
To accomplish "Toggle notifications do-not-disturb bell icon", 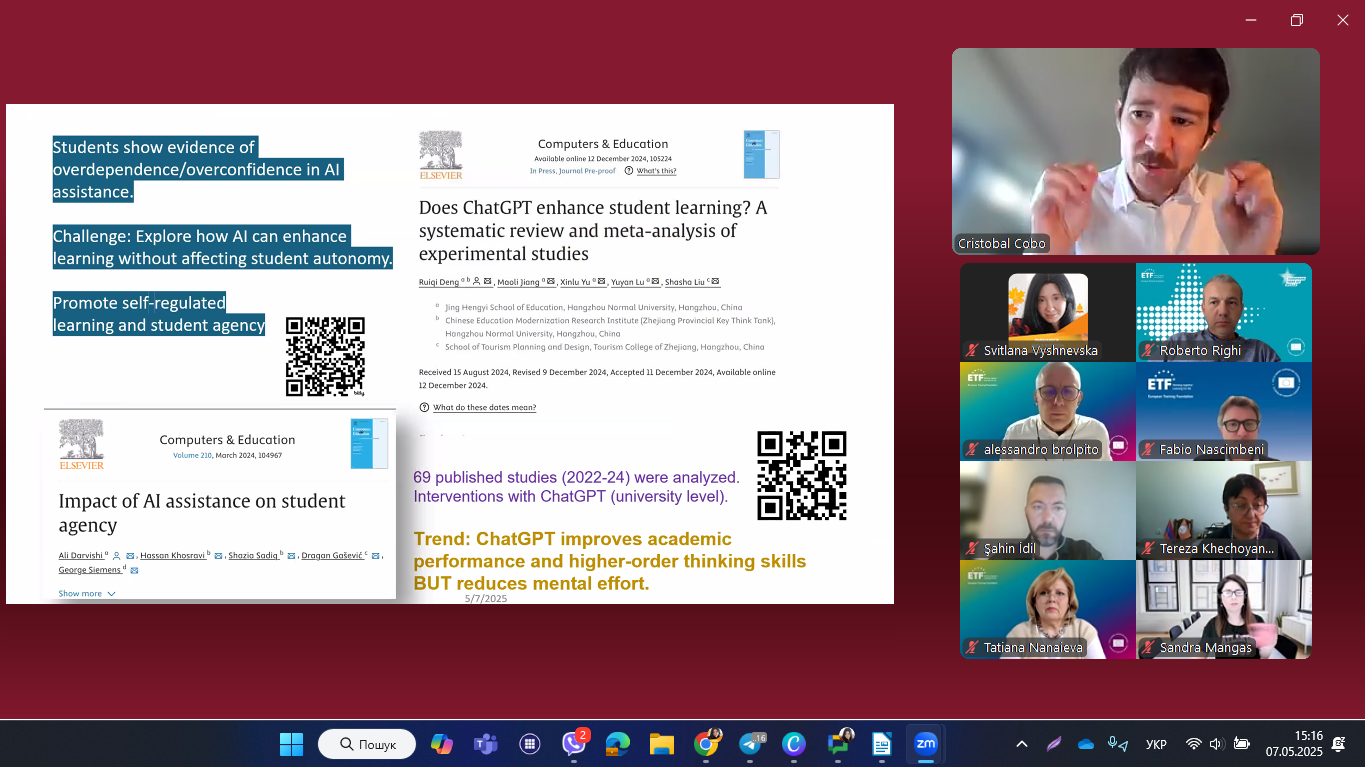I will [1338, 744].
